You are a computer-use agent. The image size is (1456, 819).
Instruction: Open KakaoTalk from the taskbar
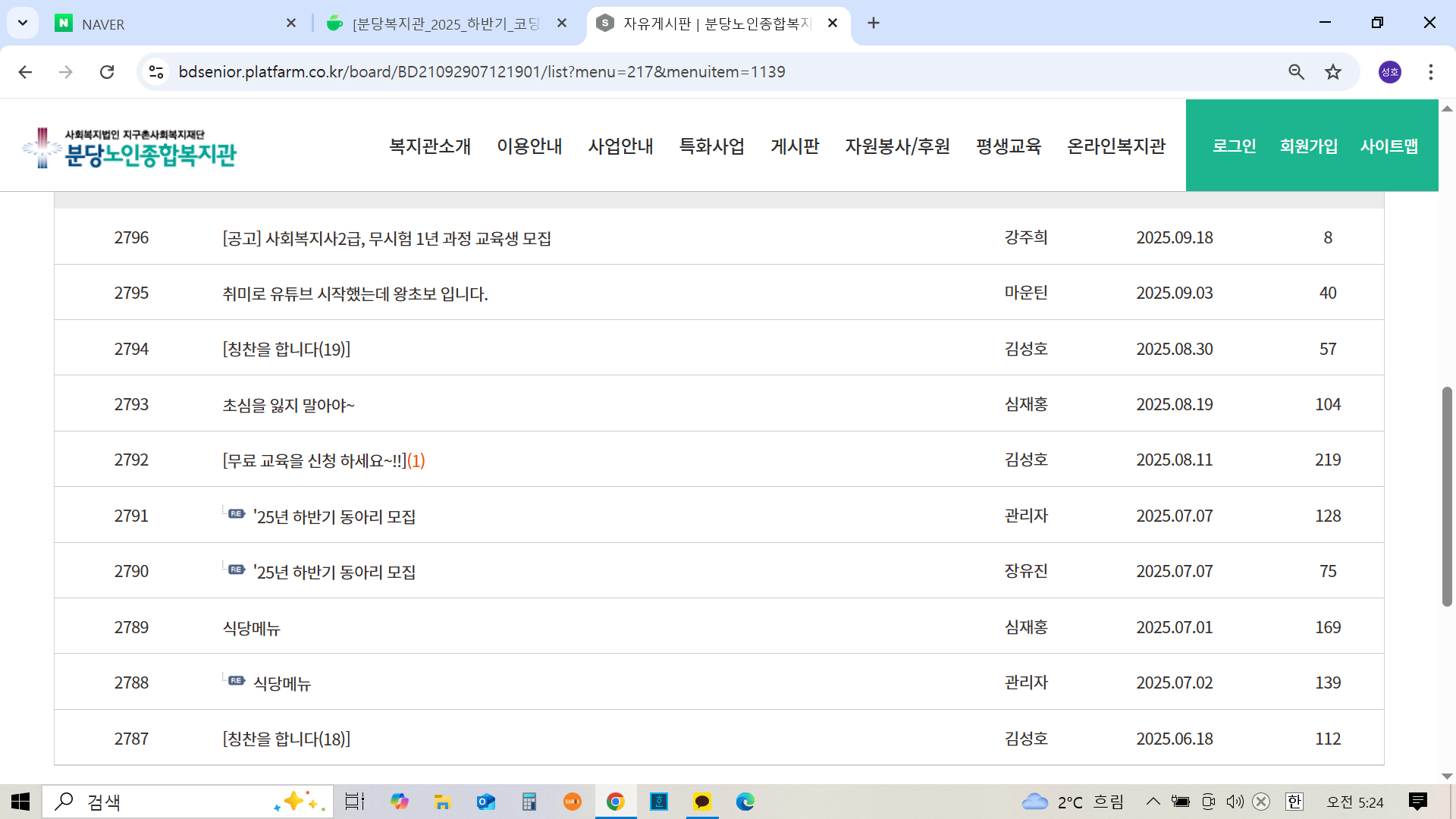[701, 802]
